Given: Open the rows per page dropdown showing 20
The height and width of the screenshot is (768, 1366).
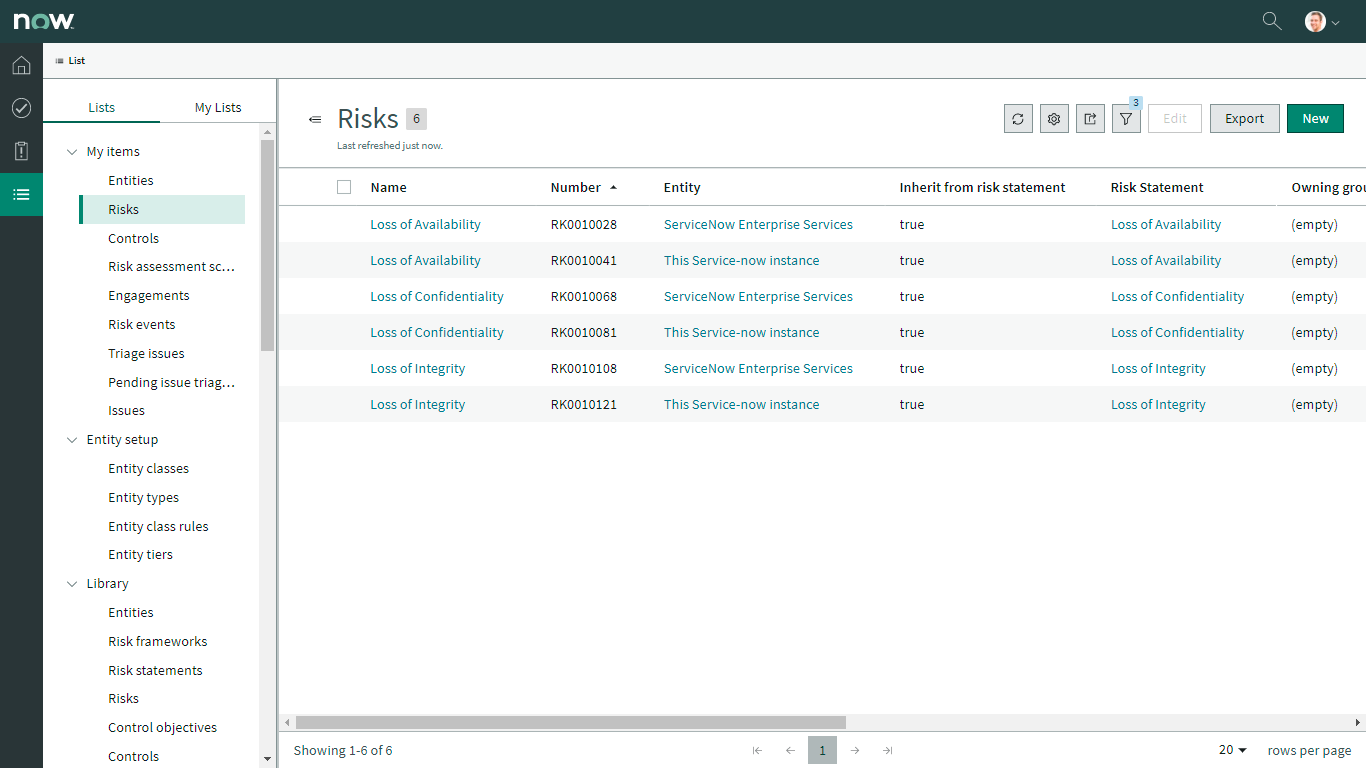Looking at the screenshot, I should tap(1232, 750).
